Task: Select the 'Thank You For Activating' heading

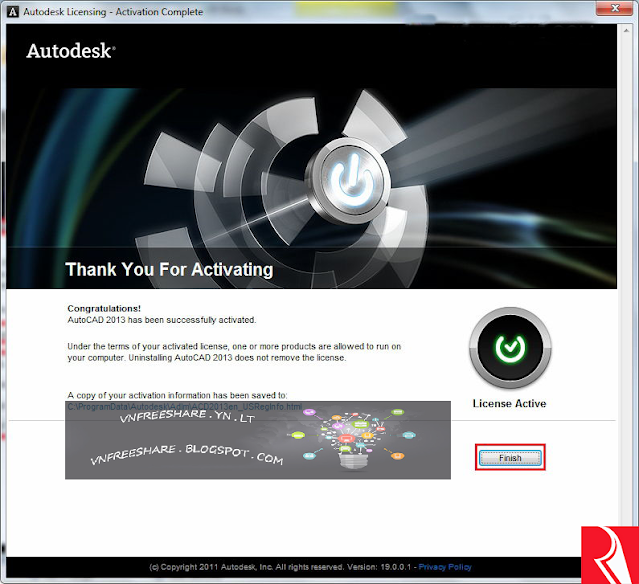Action: tap(169, 269)
